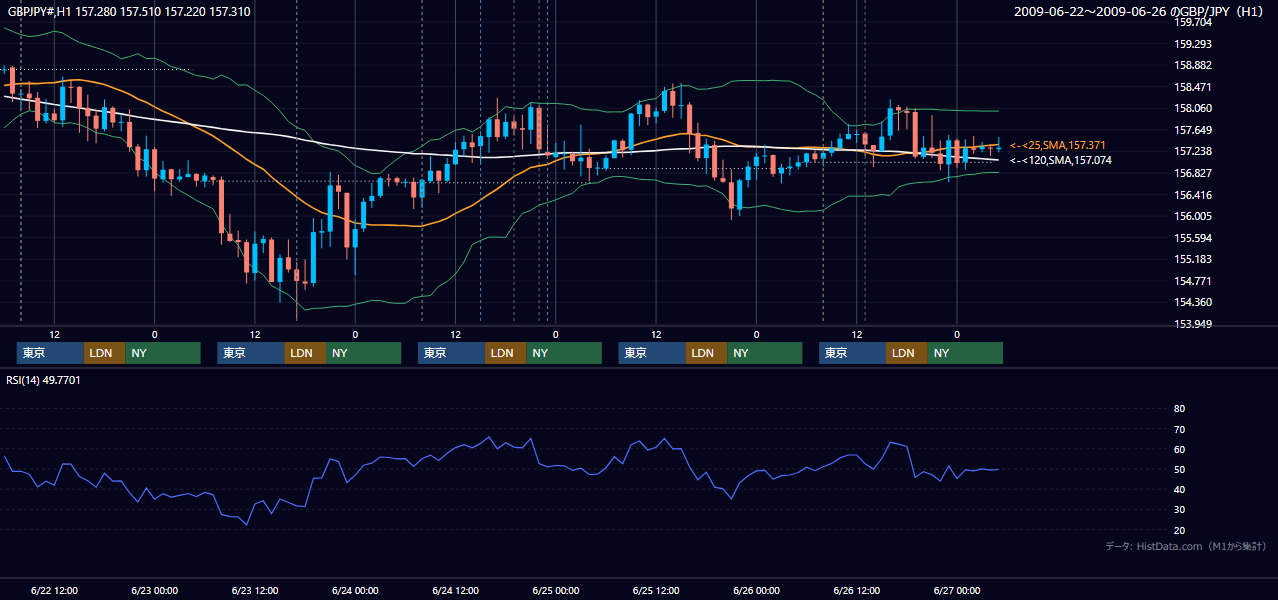Click price axis value 156.005
1278x600 pixels.
coord(1193,216)
